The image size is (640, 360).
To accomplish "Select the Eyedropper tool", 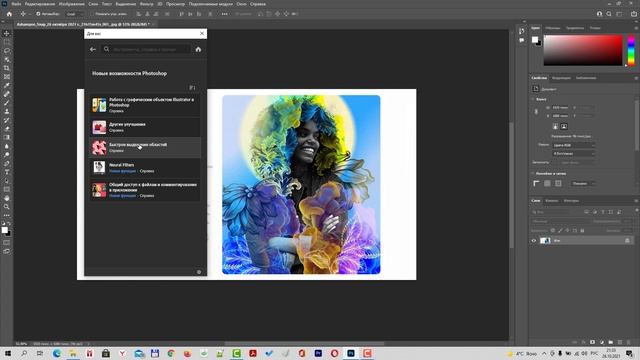I will (7, 85).
